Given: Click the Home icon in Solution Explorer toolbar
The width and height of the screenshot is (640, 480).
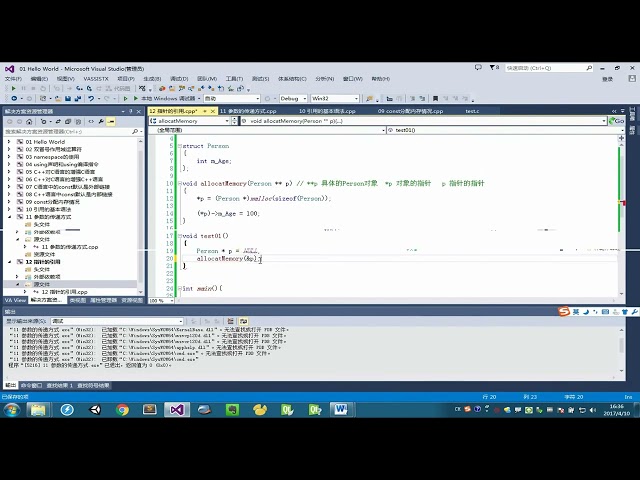Looking at the screenshot, I should (x=29, y=122).
